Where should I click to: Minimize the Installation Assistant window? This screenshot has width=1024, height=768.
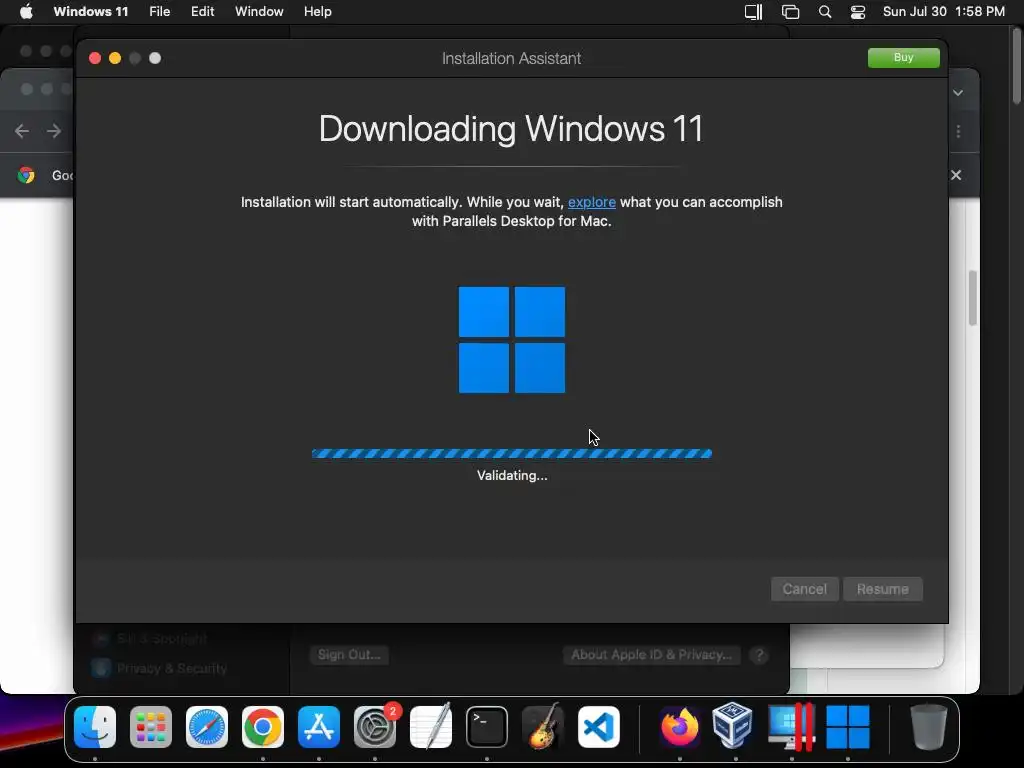coord(115,58)
